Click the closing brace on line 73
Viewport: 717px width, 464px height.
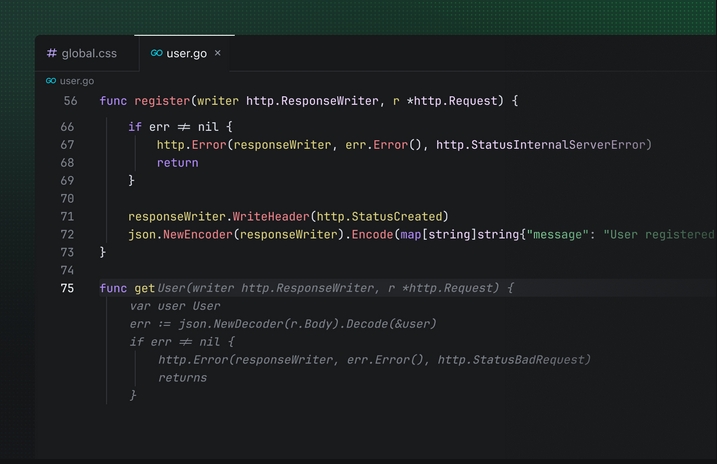[x=103, y=253]
